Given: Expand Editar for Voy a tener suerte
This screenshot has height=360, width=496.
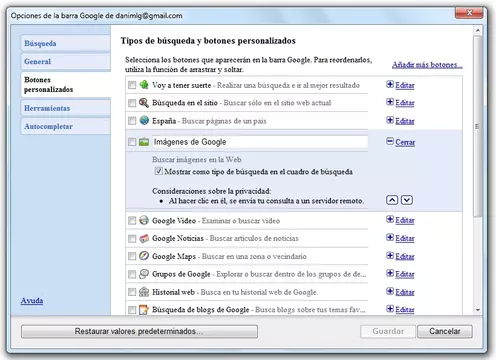Looking at the screenshot, I should (400, 85).
